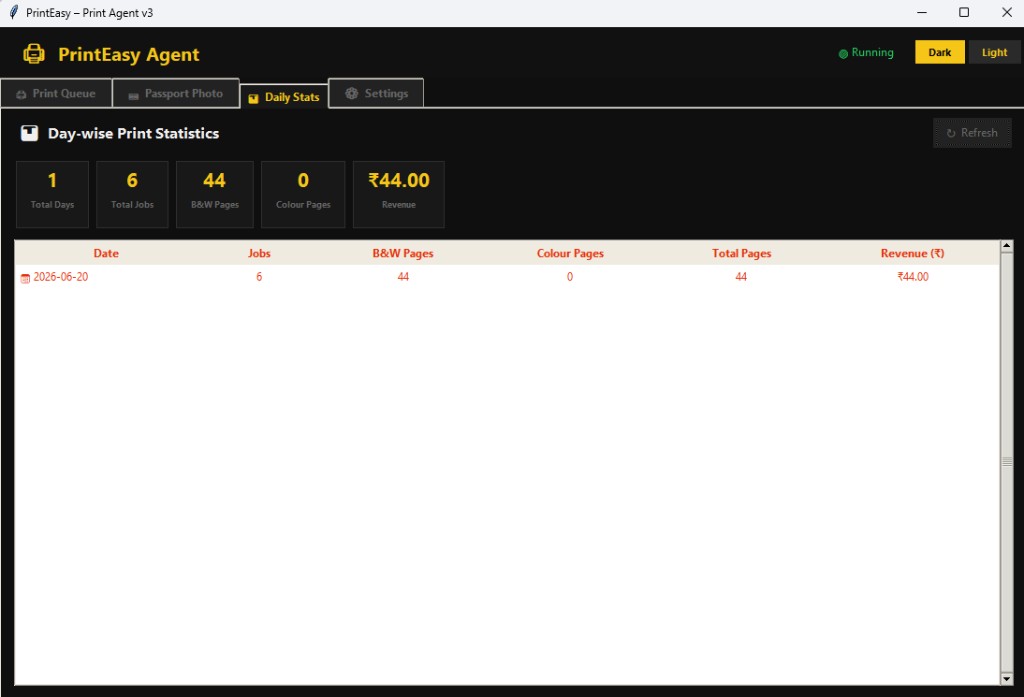Click the calendar icon beside Day-wise Print Statistics
This screenshot has width=1024, height=697.
pos(29,133)
